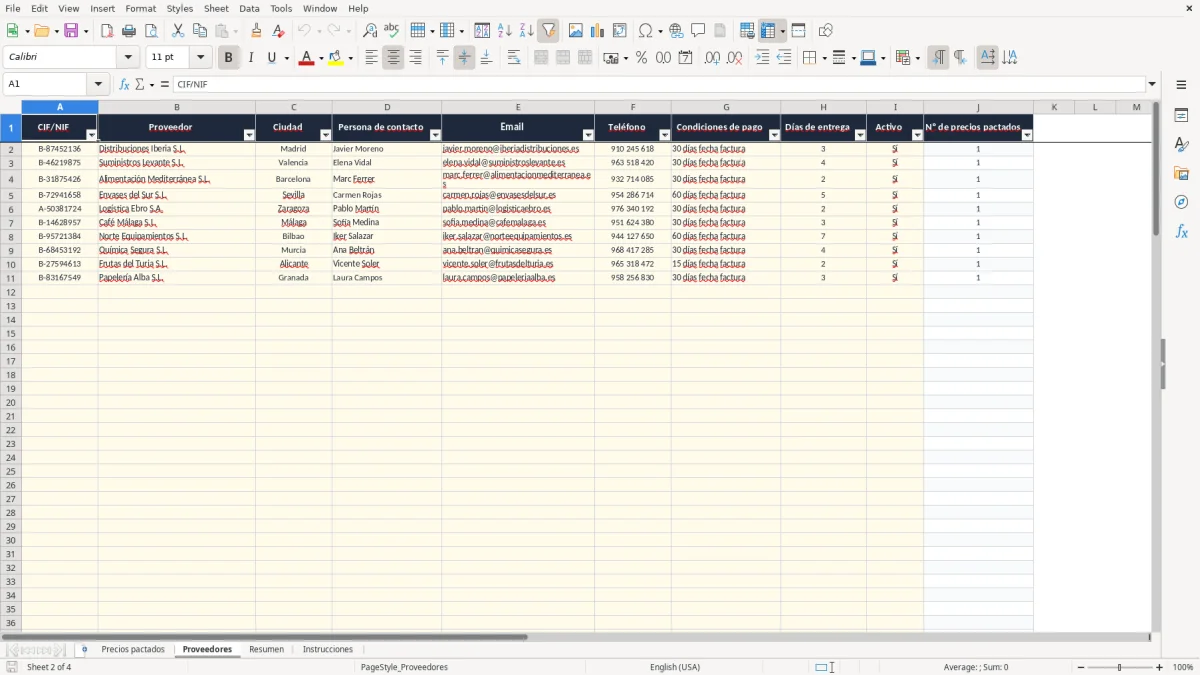Open Print Preview from the toolbar
The height and width of the screenshot is (675, 1200).
(x=151, y=31)
